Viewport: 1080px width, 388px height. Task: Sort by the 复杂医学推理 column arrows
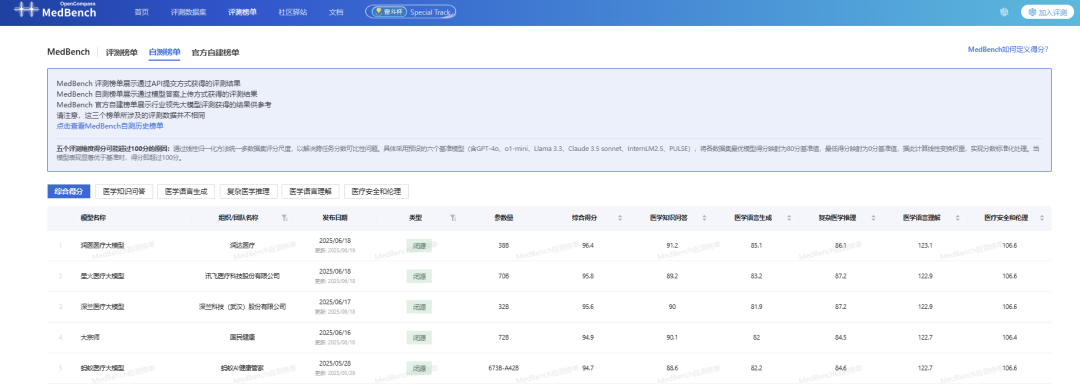(x=873, y=218)
